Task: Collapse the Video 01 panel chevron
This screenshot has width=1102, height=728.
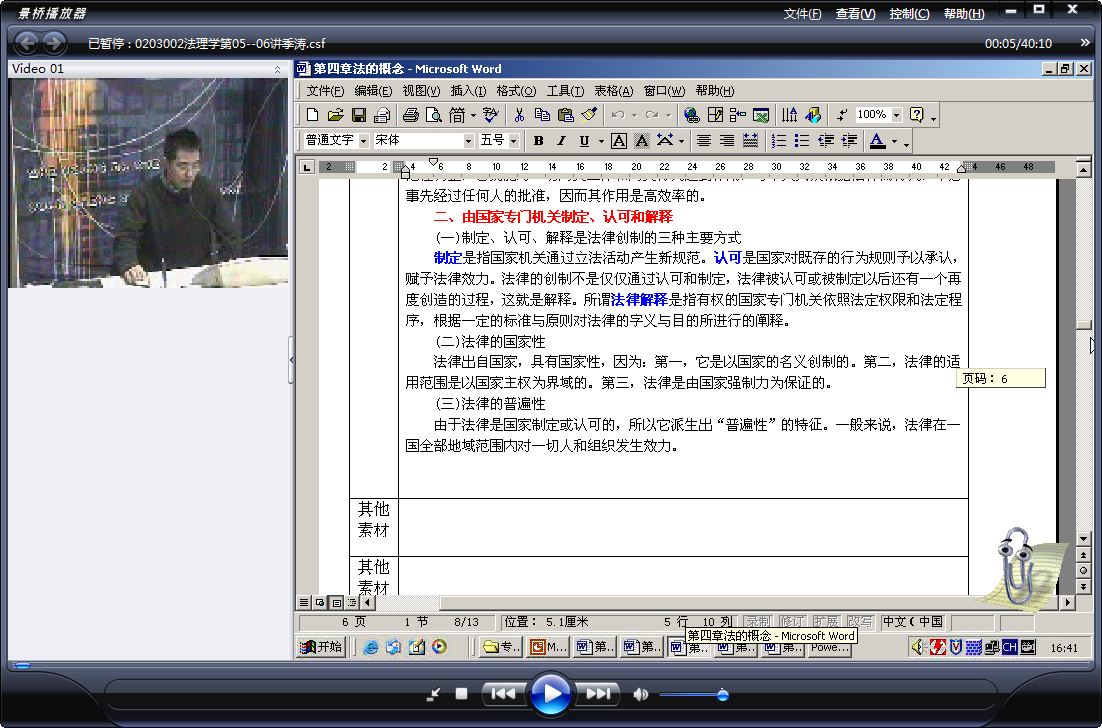Action: [277, 69]
